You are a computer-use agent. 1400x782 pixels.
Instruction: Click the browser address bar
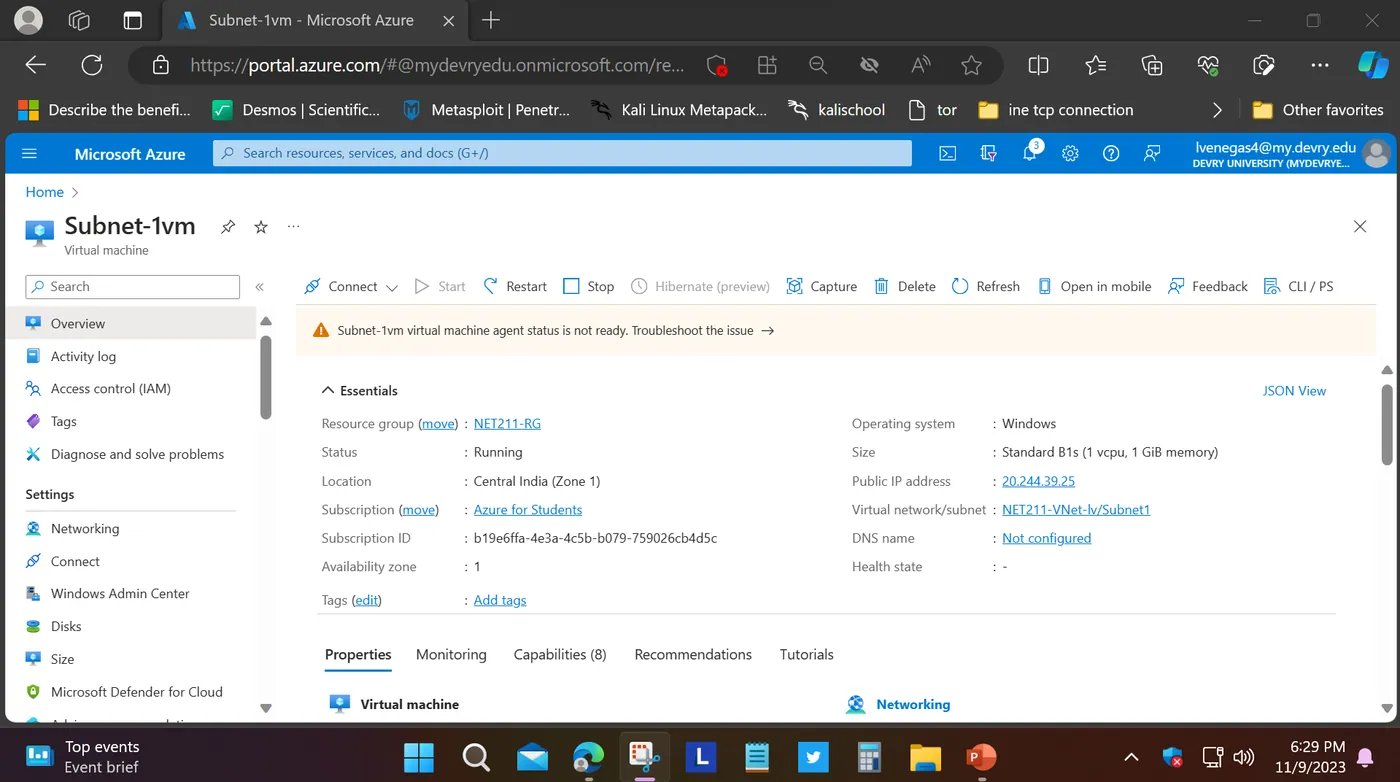[437, 65]
